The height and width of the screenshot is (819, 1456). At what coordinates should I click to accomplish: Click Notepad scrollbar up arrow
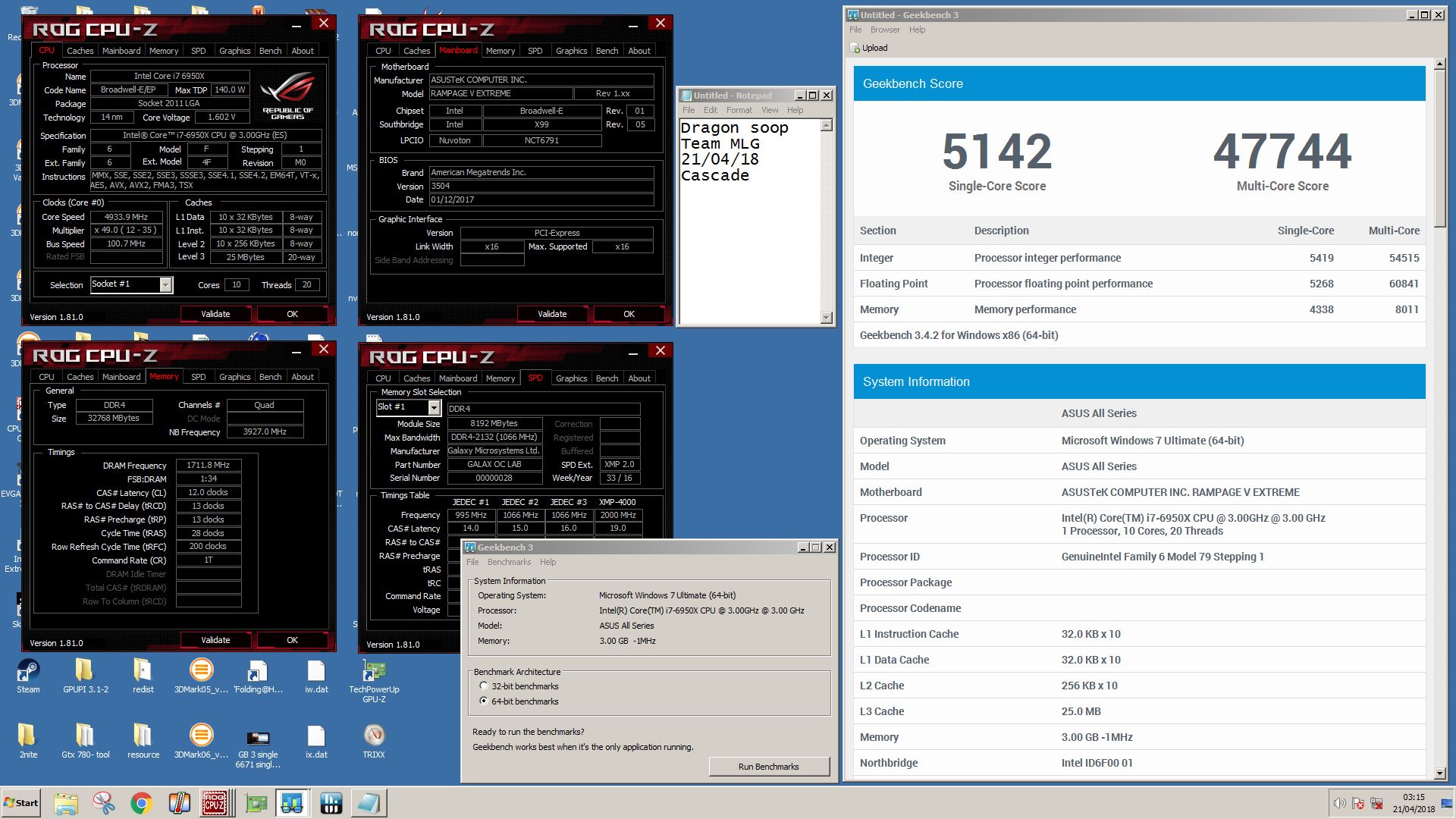point(827,125)
